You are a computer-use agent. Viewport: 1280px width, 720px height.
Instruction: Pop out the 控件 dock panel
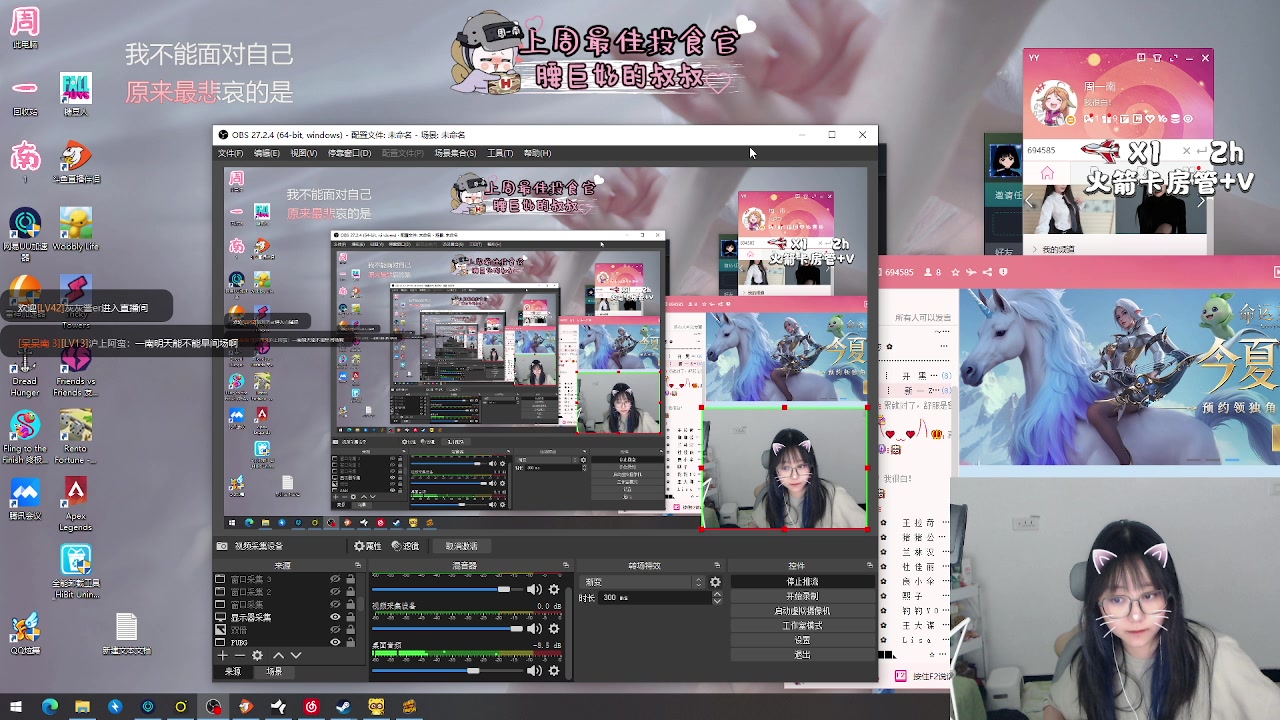(x=869, y=565)
